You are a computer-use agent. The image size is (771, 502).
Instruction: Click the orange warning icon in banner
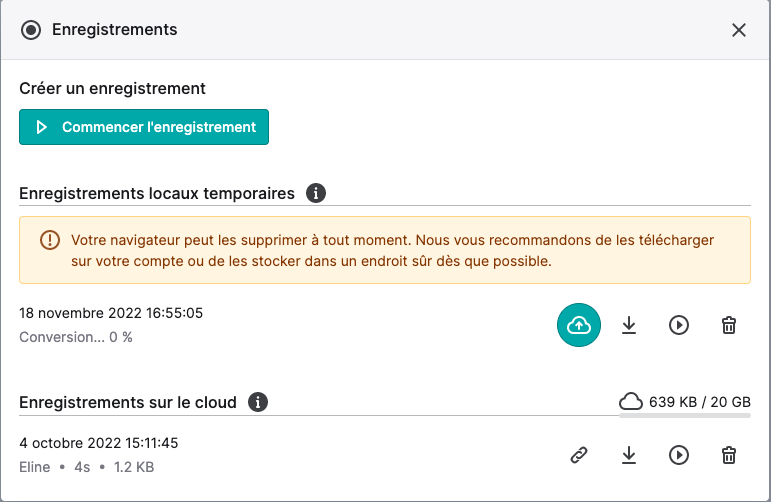[x=50, y=240]
